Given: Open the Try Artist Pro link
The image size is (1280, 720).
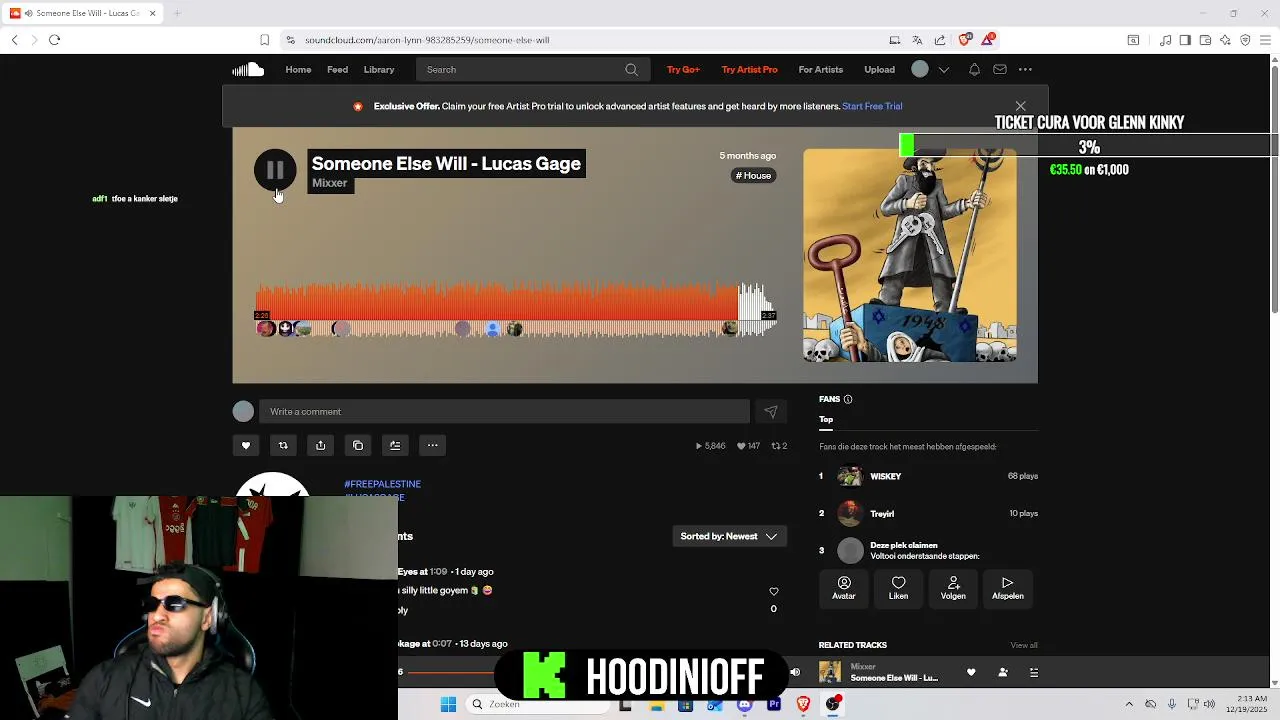Looking at the screenshot, I should [749, 69].
